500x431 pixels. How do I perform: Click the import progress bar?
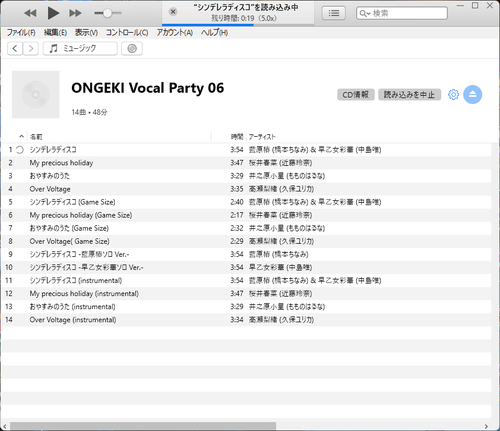tap(238, 25)
